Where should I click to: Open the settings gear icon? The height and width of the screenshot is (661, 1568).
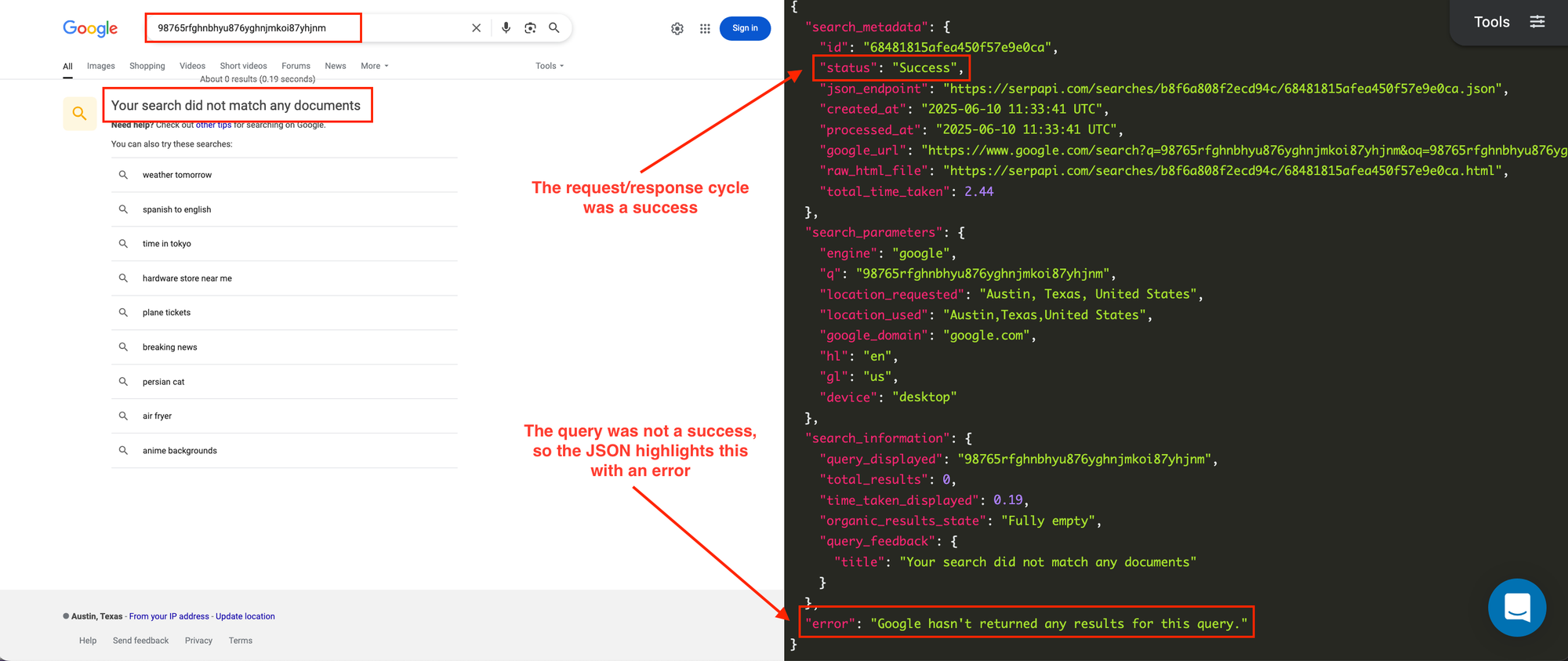pyautogui.click(x=677, y=28)
